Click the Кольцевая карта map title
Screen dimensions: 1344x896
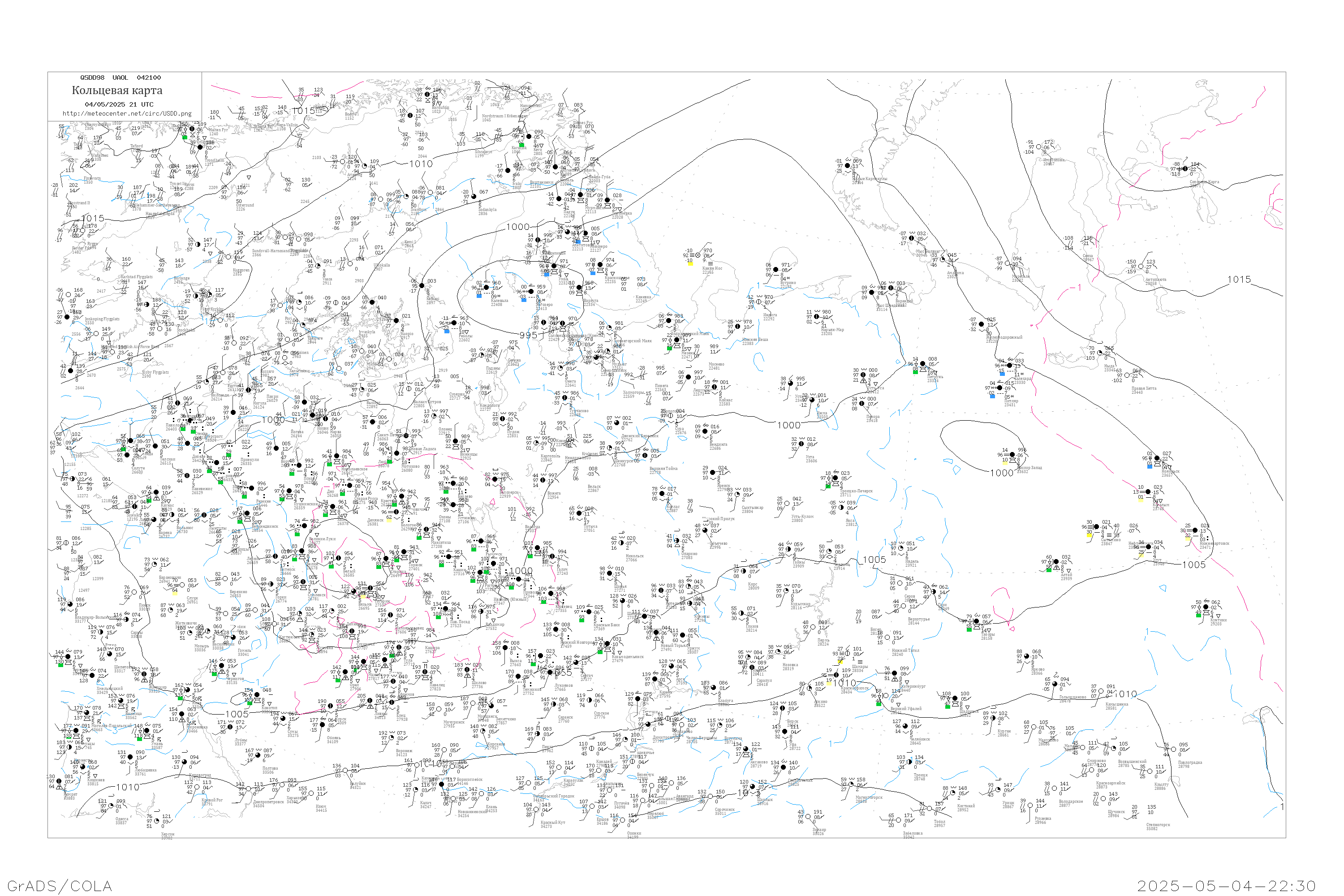pos(117,90)
